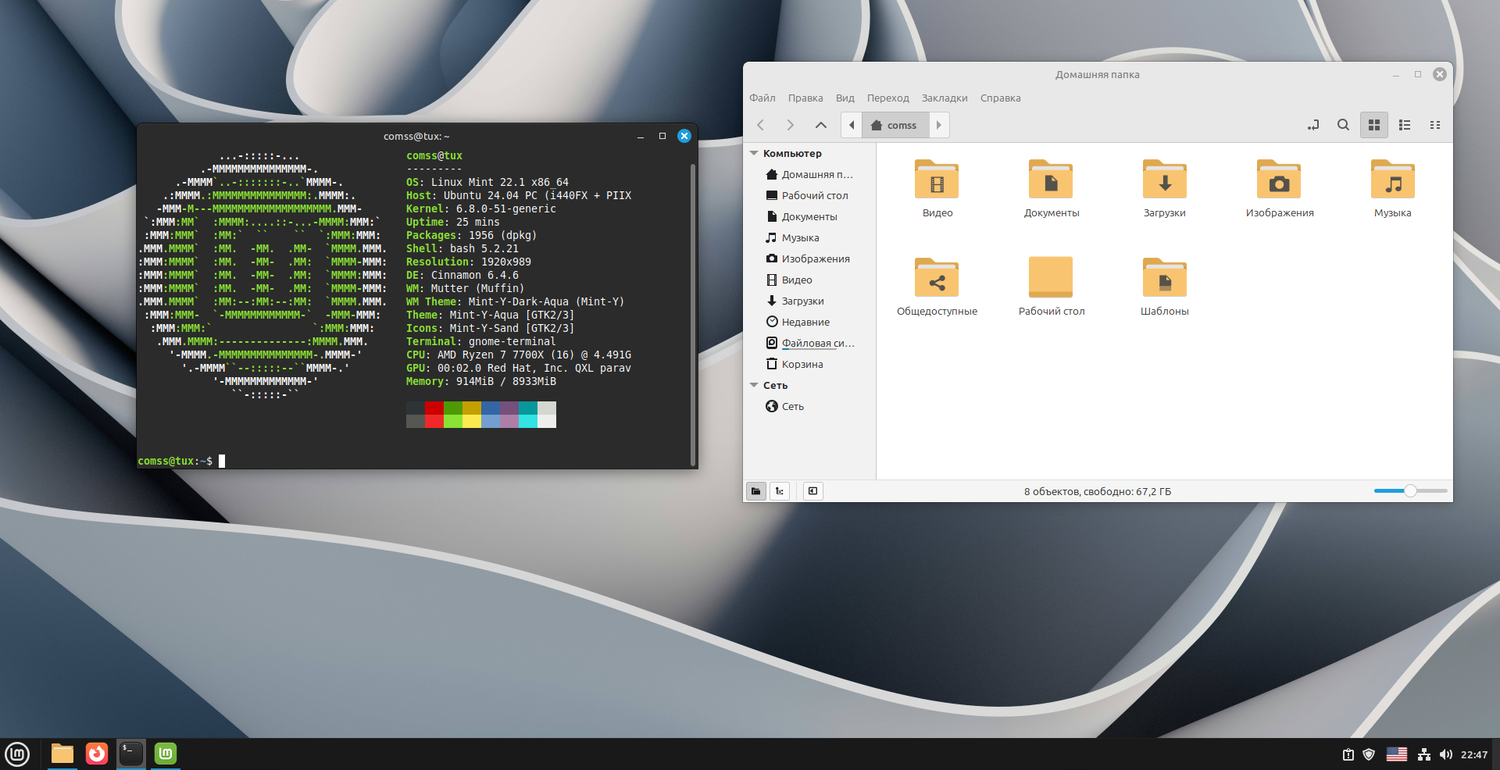The width and height of the screenshot is (1500, 770).
Task: Go up to the parent folder
Action: 821,125
